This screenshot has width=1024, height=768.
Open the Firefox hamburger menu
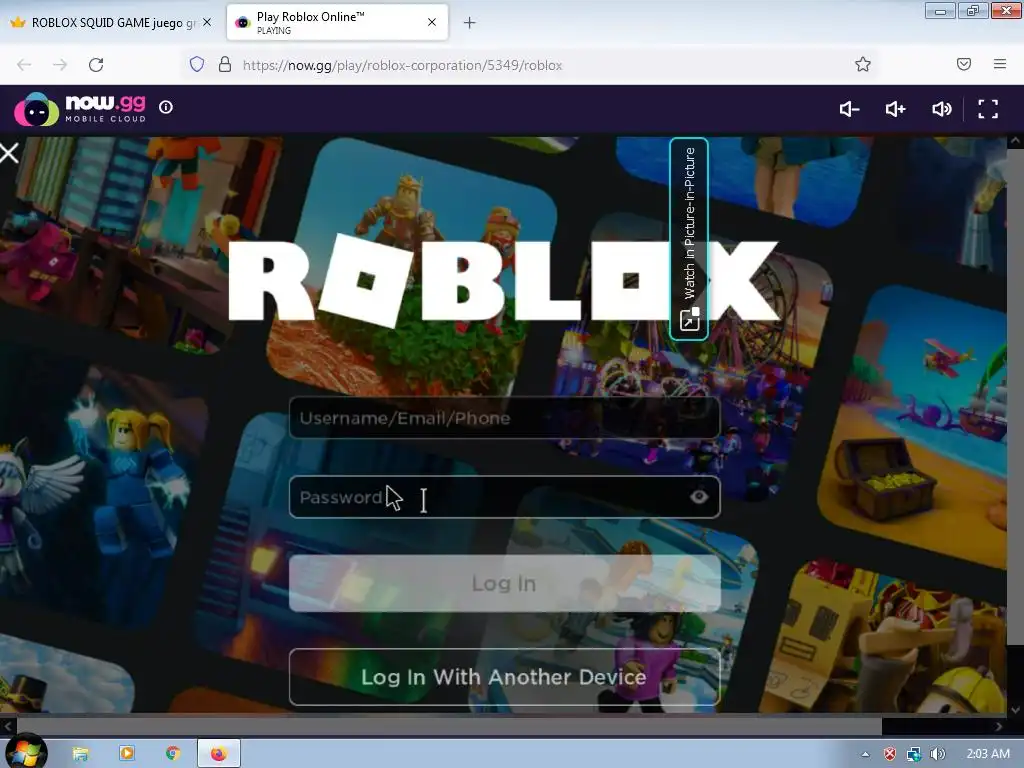(x=1000, y=64)
